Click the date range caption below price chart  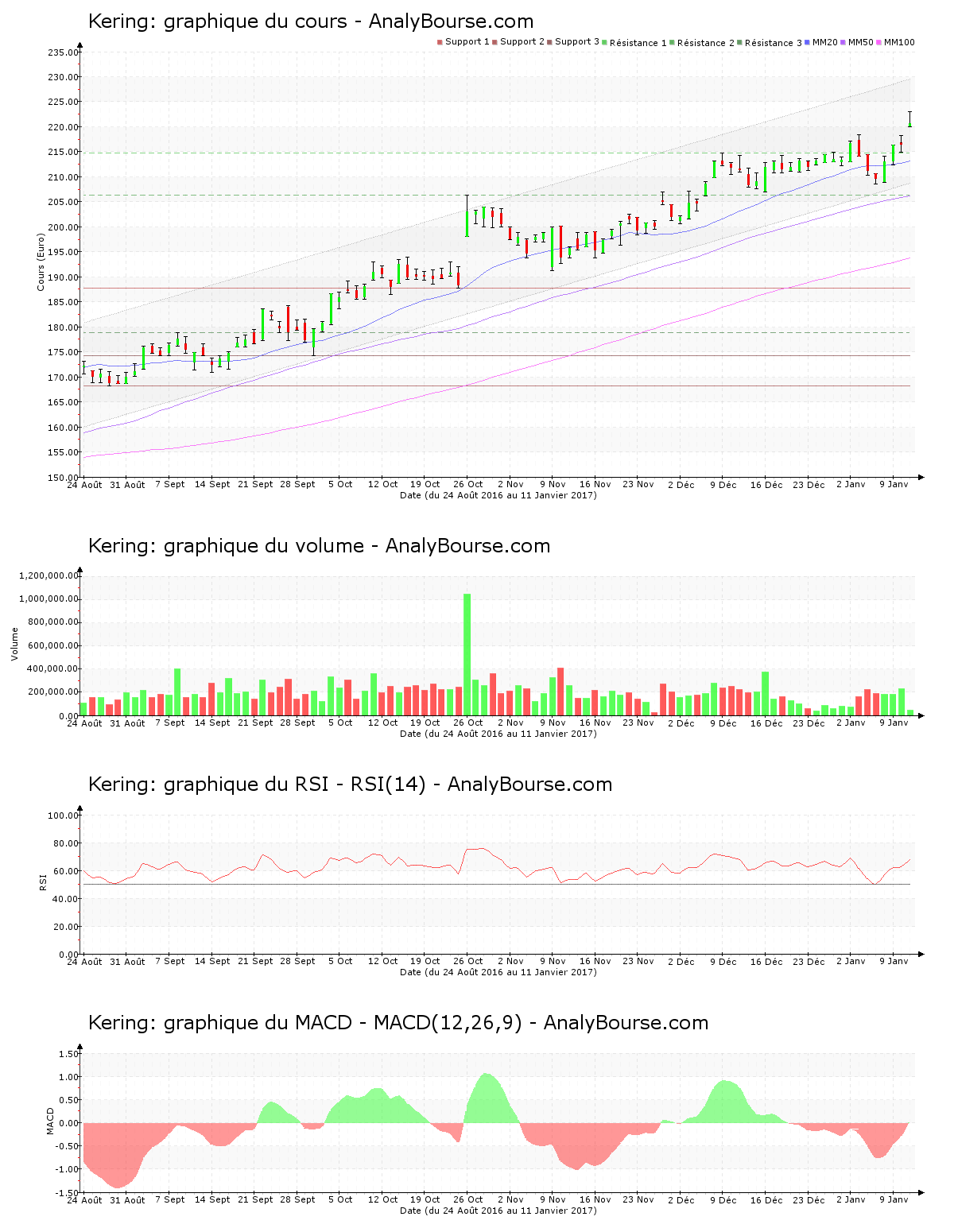coord(498,495)
